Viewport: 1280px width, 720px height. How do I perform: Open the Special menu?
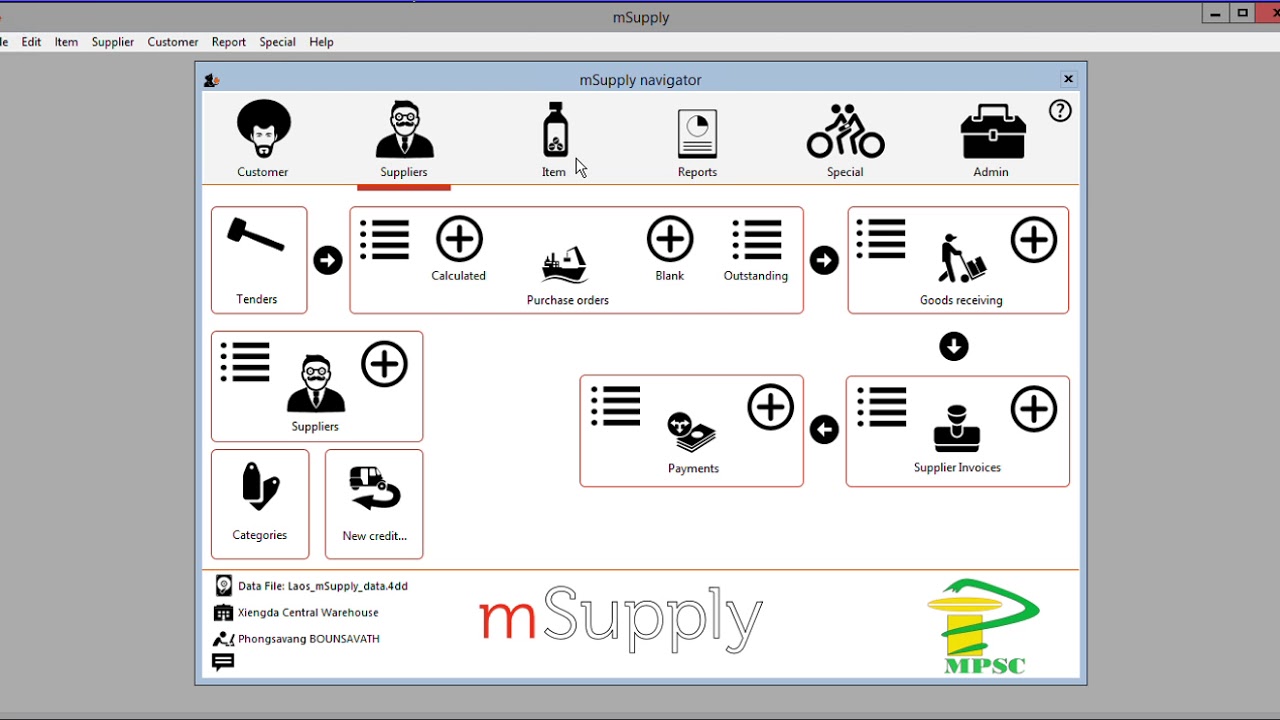pos(277,42)
